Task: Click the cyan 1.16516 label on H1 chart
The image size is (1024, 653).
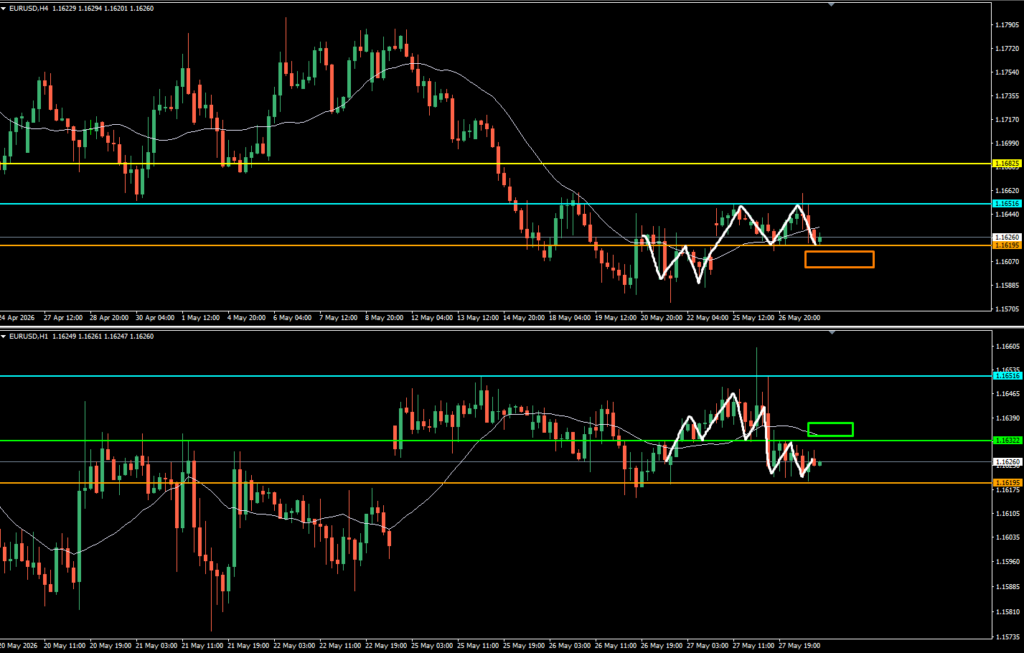Action: [x=1006, y=375]
